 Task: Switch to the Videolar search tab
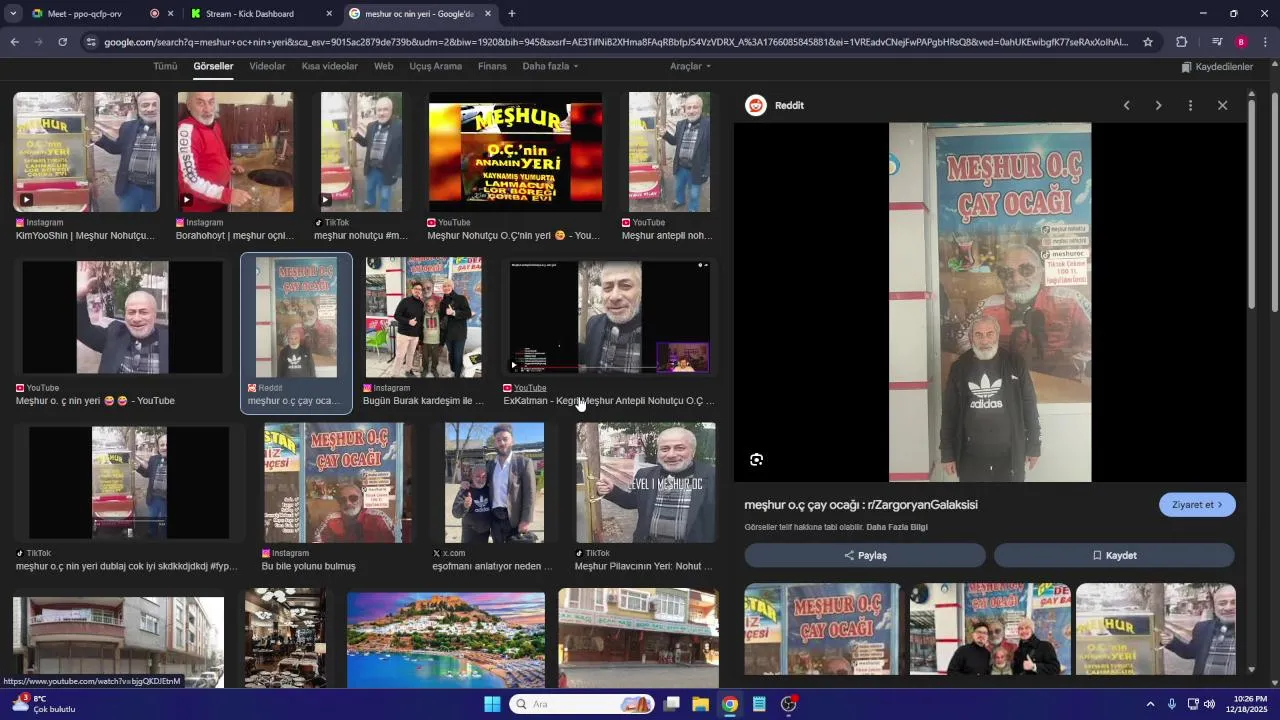267,66
